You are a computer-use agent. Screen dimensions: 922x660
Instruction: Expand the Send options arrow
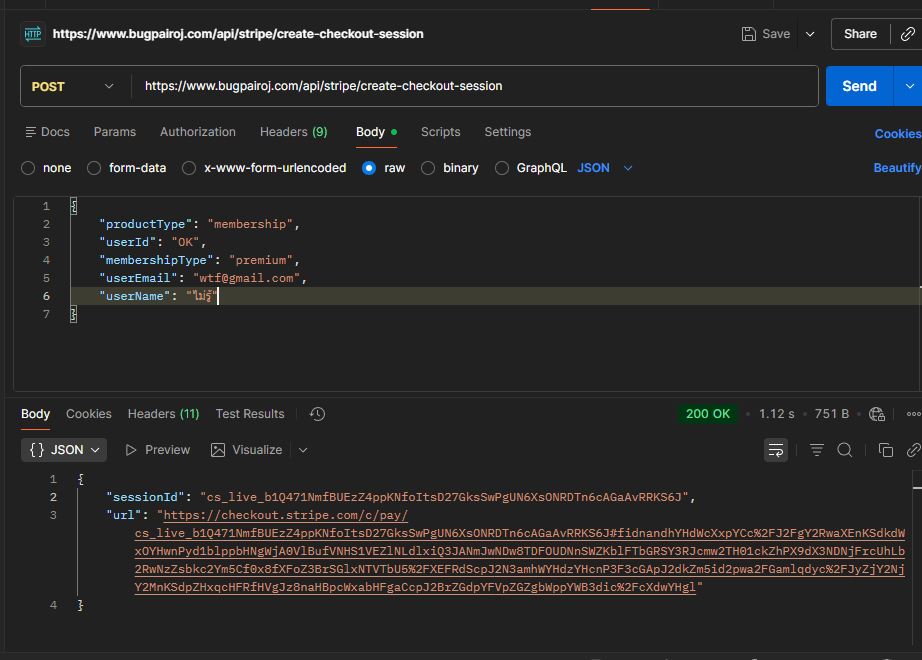(x=908, y=86)
